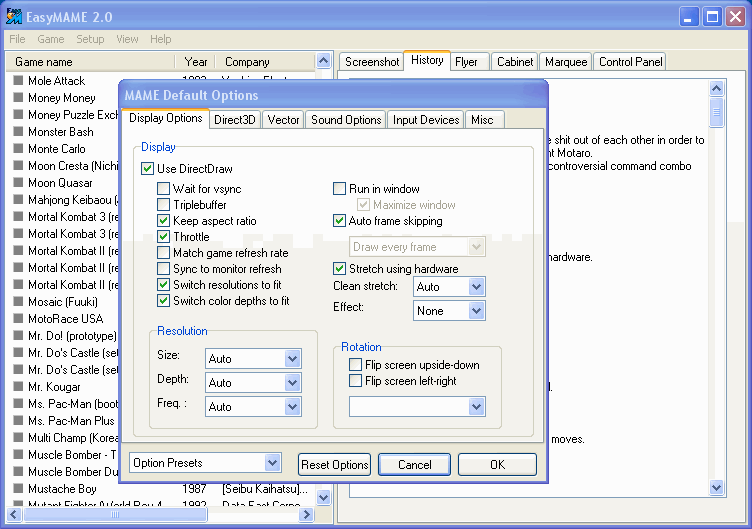Select the Display Options tab
The width and height of the screenshot is (752, 529).
click(166, 118)
